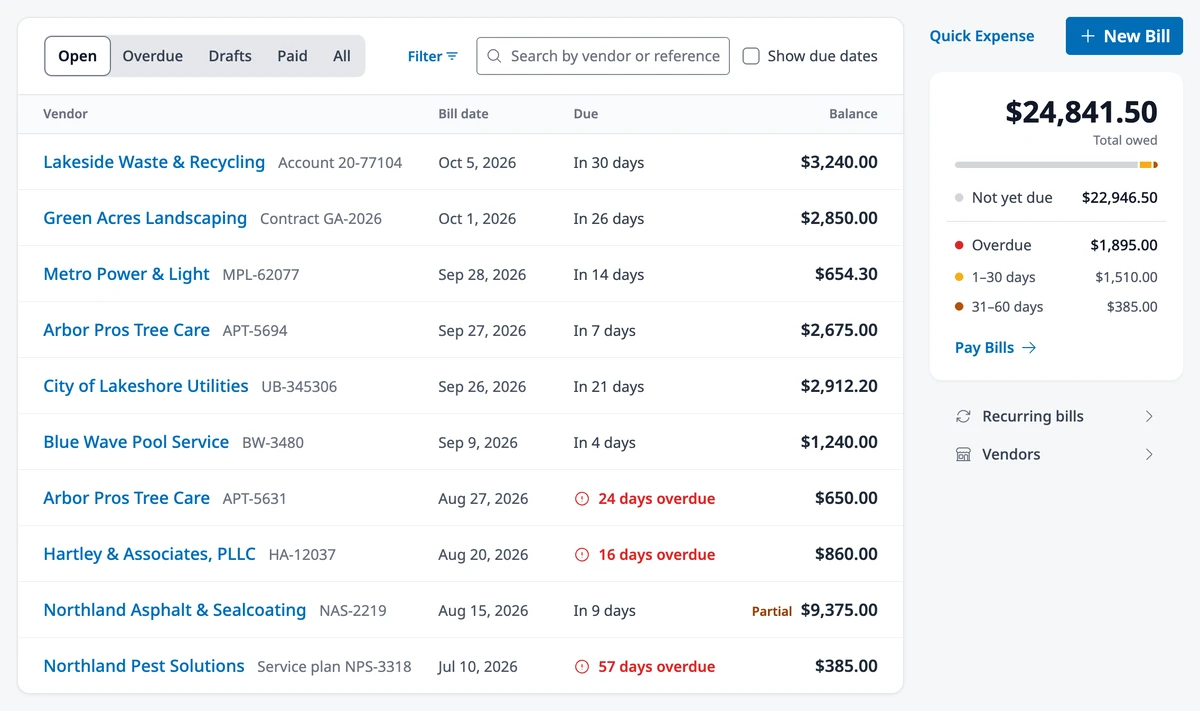The width and height of the screenshot is (1200, 711).
Task: Select the Open tab
Action: pyautogui.click(x=77, y=56)
